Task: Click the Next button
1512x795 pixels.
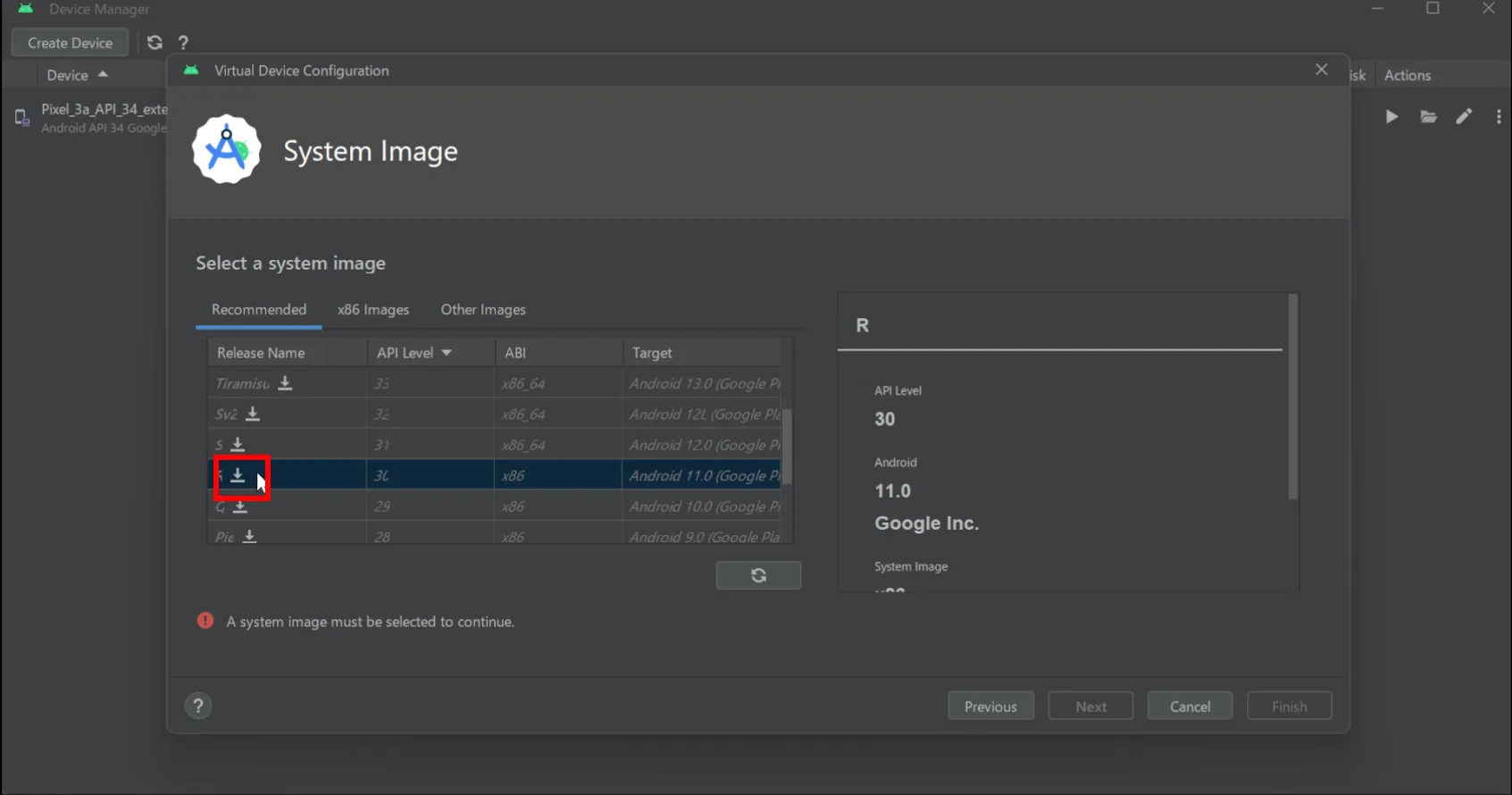Action: click(x=1090, y=706)
